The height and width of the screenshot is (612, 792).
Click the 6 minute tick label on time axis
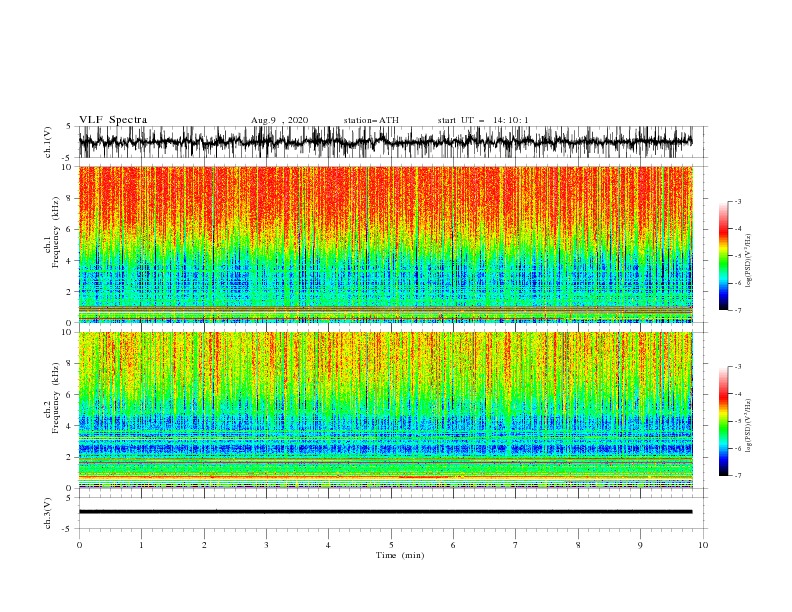point(453,545)
